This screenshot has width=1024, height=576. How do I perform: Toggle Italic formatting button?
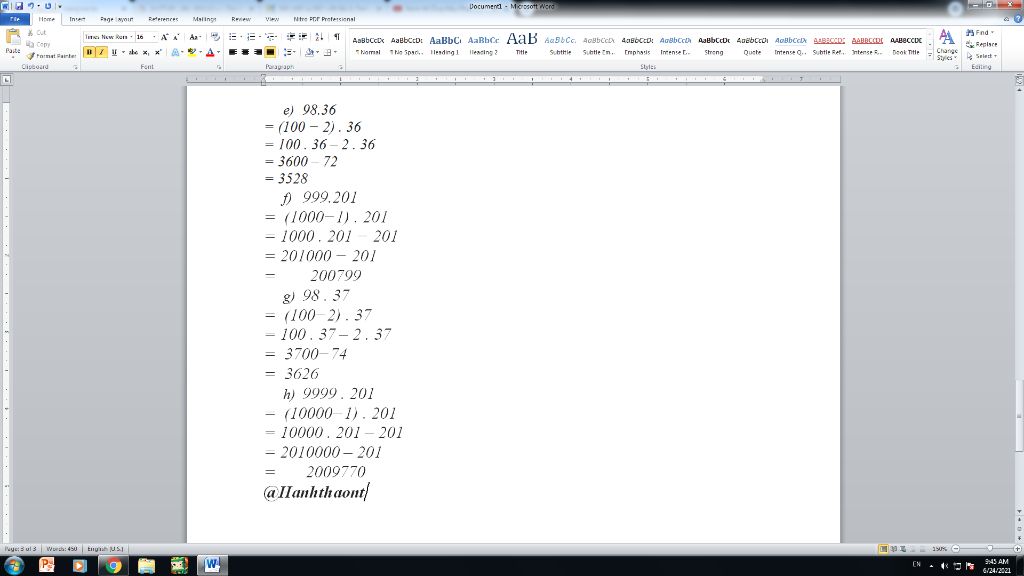102,52
